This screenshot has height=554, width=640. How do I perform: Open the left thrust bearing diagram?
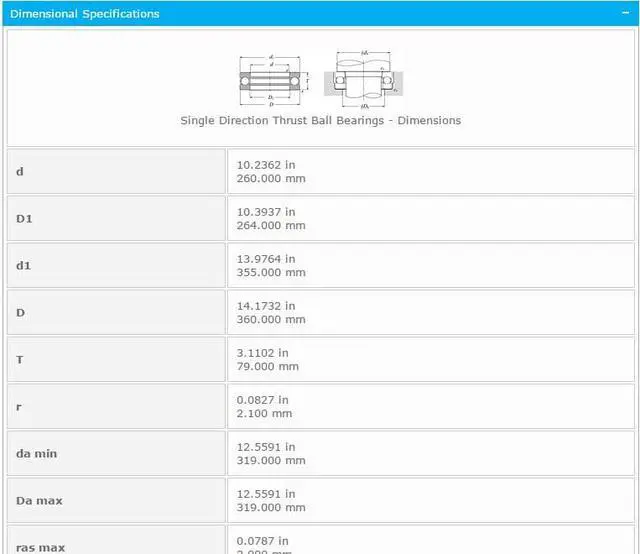pos(273,78)
